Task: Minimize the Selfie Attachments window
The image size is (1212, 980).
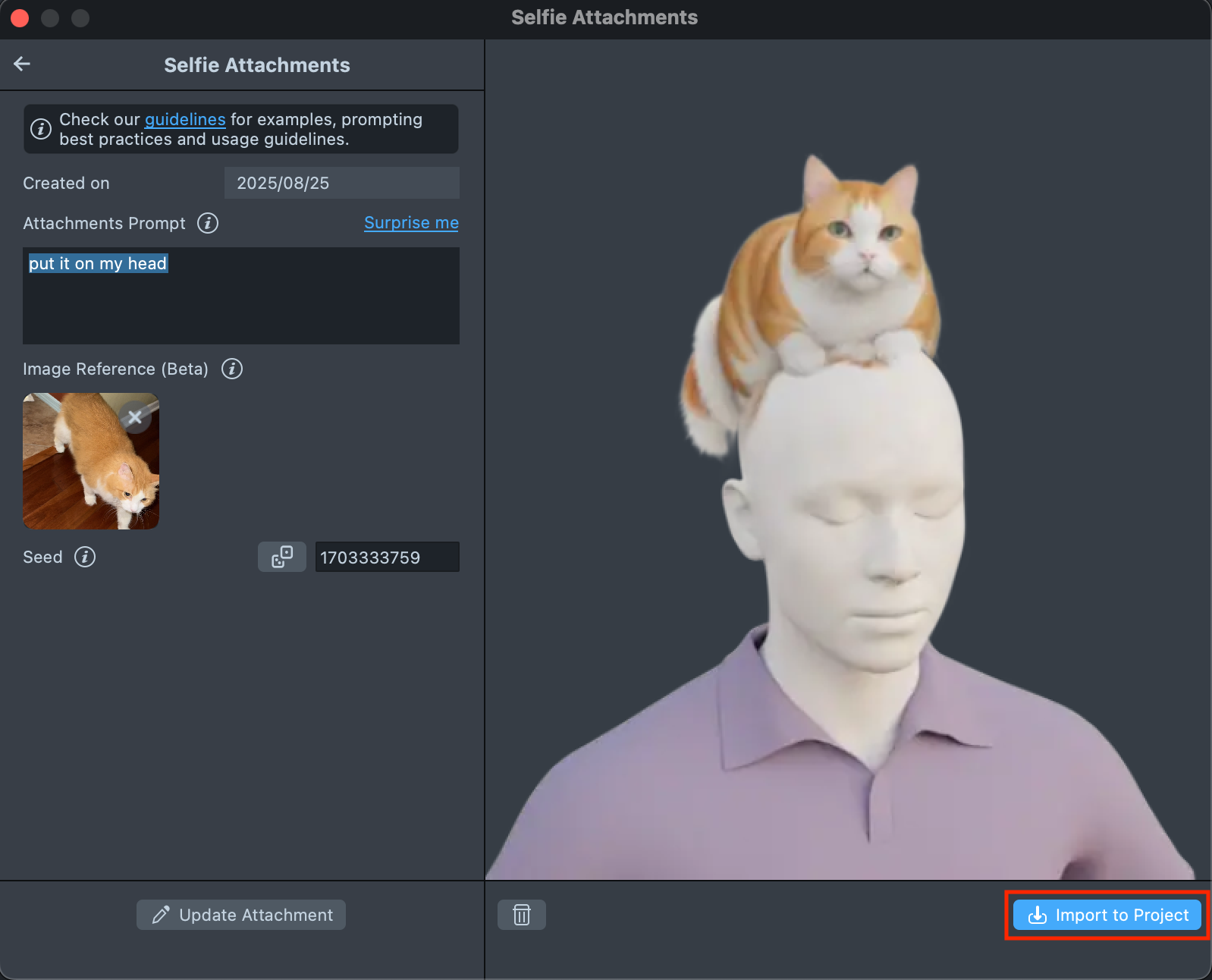Action: pyautogui.click(x=50, y=17)
